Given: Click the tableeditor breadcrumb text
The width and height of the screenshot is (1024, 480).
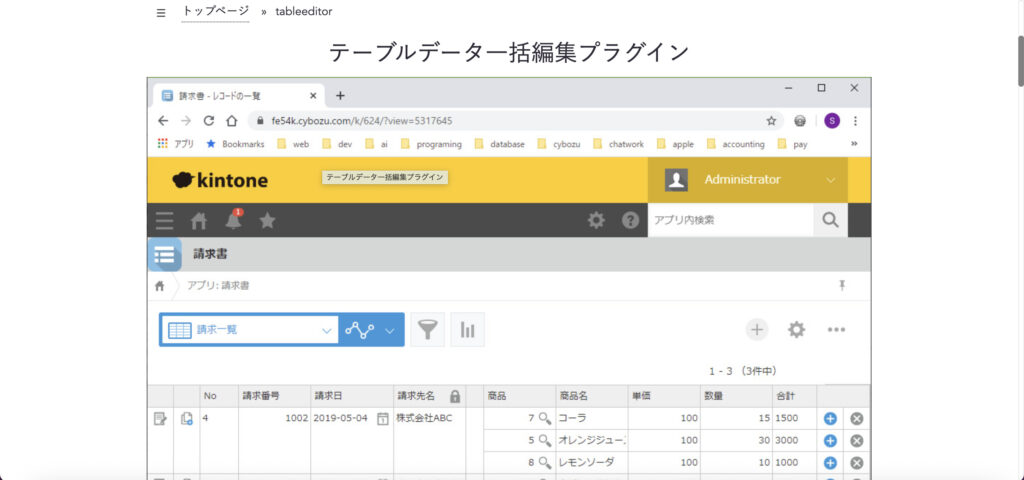Looking at the screenshot, I should [304, 12].
